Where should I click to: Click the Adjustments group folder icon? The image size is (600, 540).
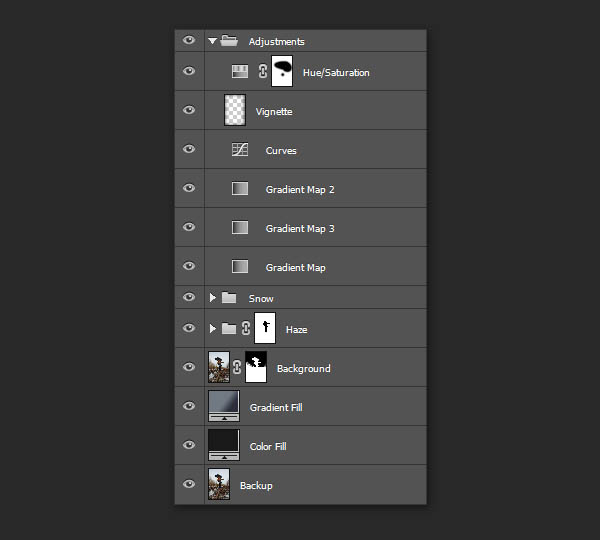229,41
